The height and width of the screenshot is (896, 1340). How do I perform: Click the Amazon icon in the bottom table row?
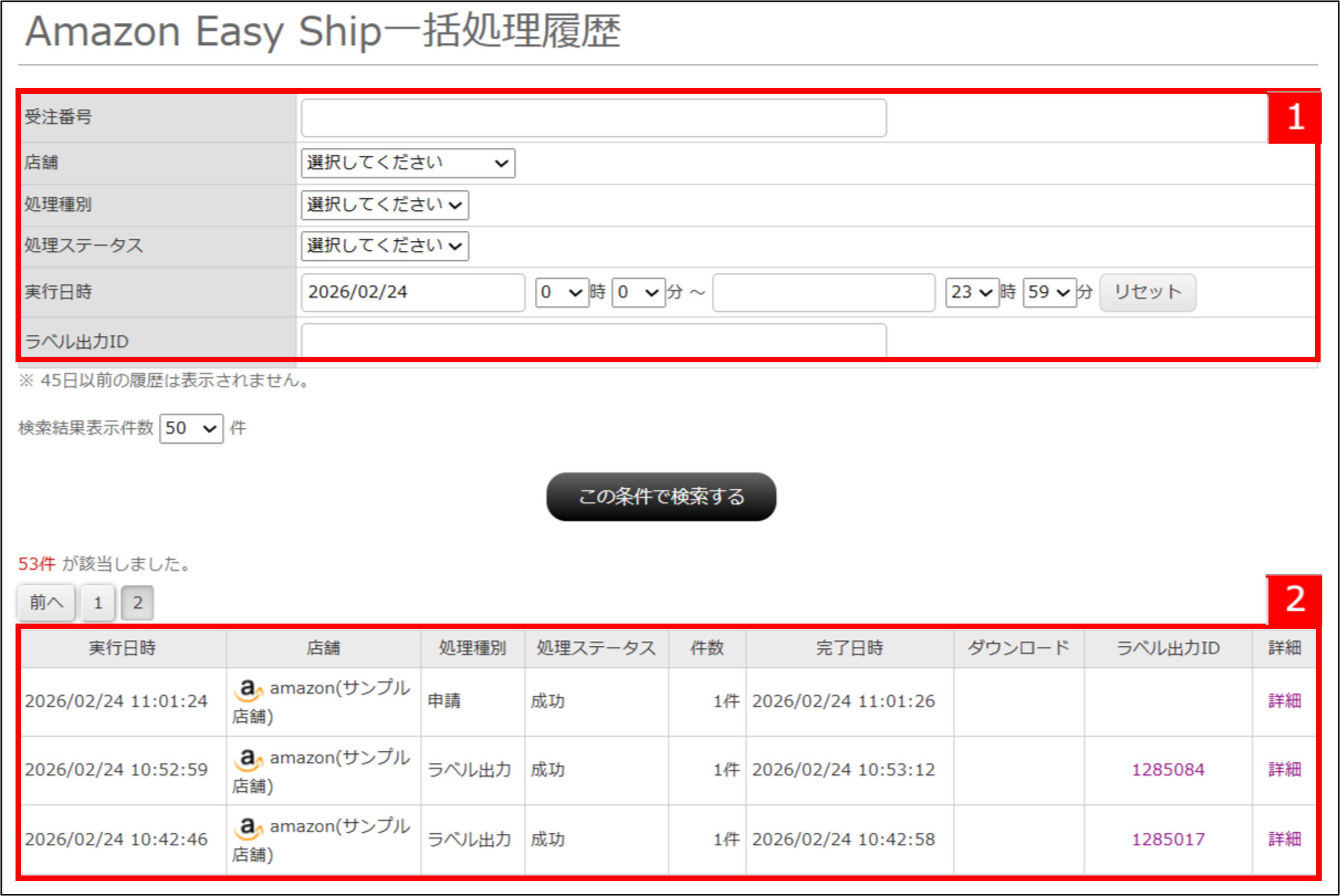click(x=248, y=828)
